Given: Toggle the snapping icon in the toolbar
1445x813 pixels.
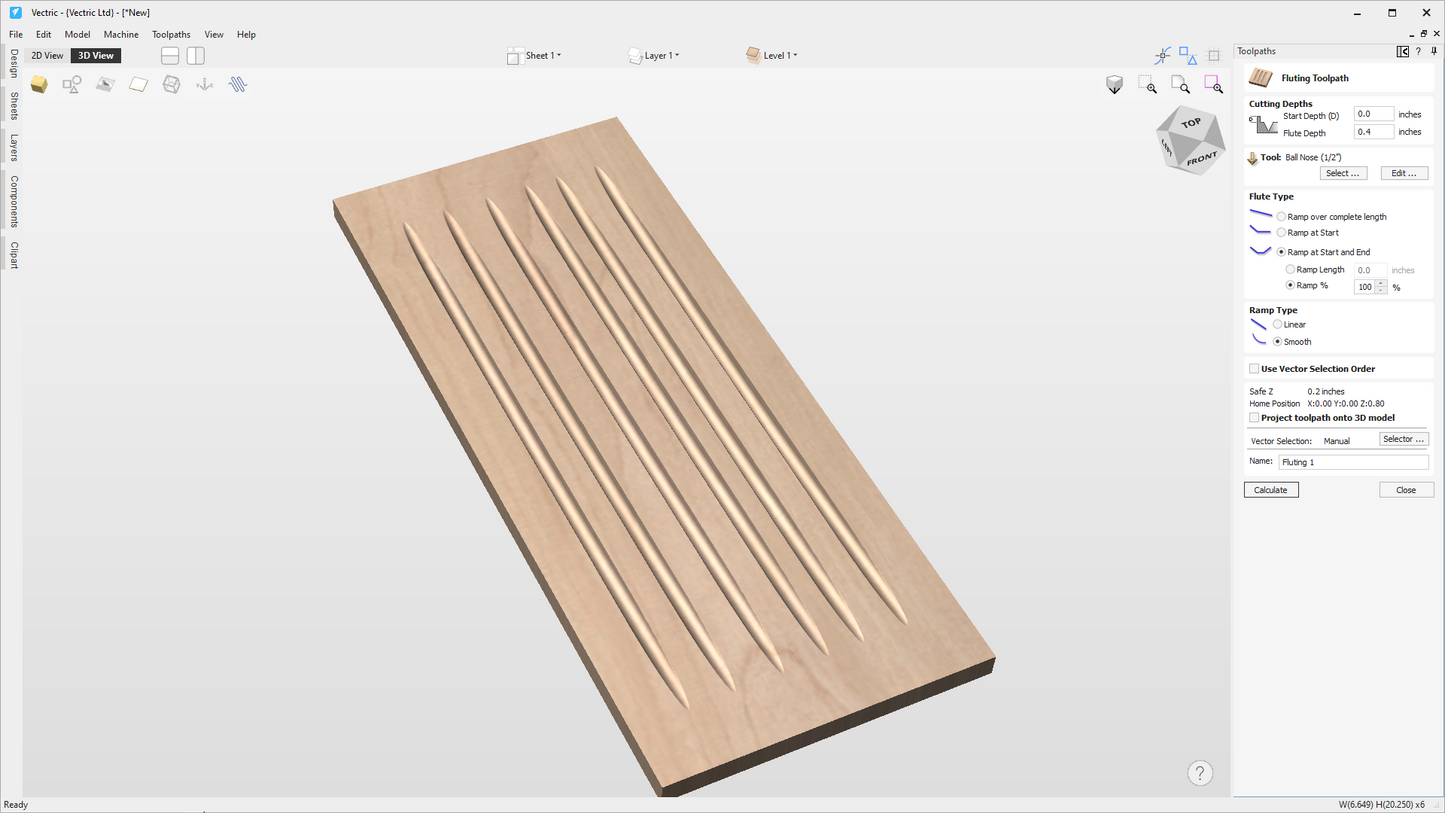Looking at the screenshot, I should tap(1162, 55).
